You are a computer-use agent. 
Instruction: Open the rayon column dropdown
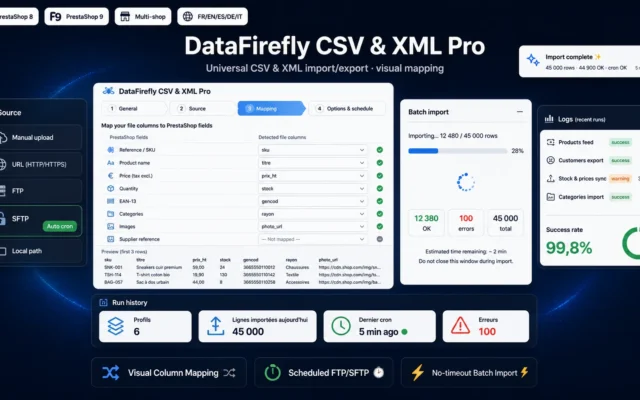tap(313, 214)
